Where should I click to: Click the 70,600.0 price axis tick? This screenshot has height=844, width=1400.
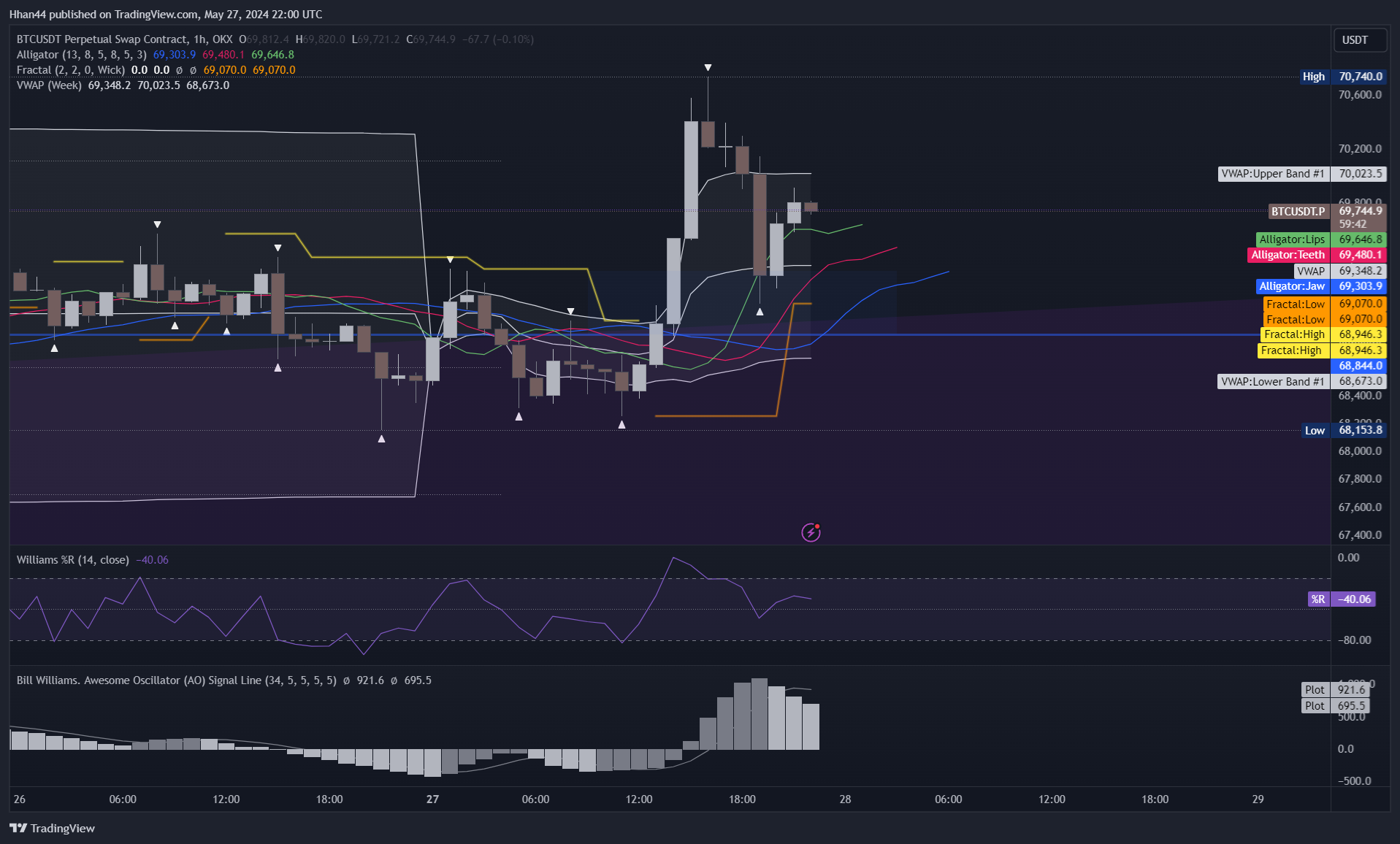(1360, 95)
